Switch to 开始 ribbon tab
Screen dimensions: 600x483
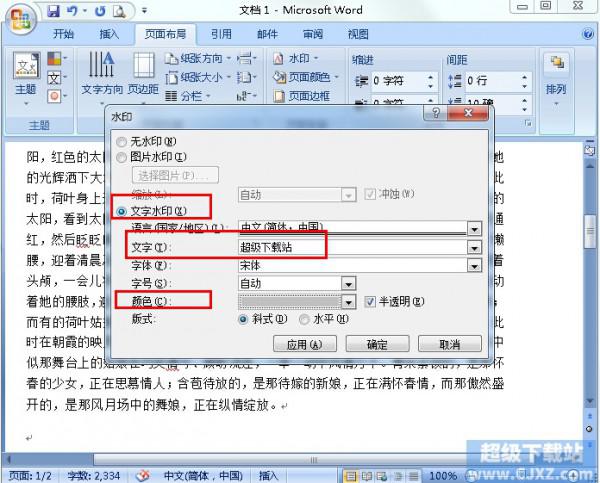pyautogui.click(x=63, y=34)
